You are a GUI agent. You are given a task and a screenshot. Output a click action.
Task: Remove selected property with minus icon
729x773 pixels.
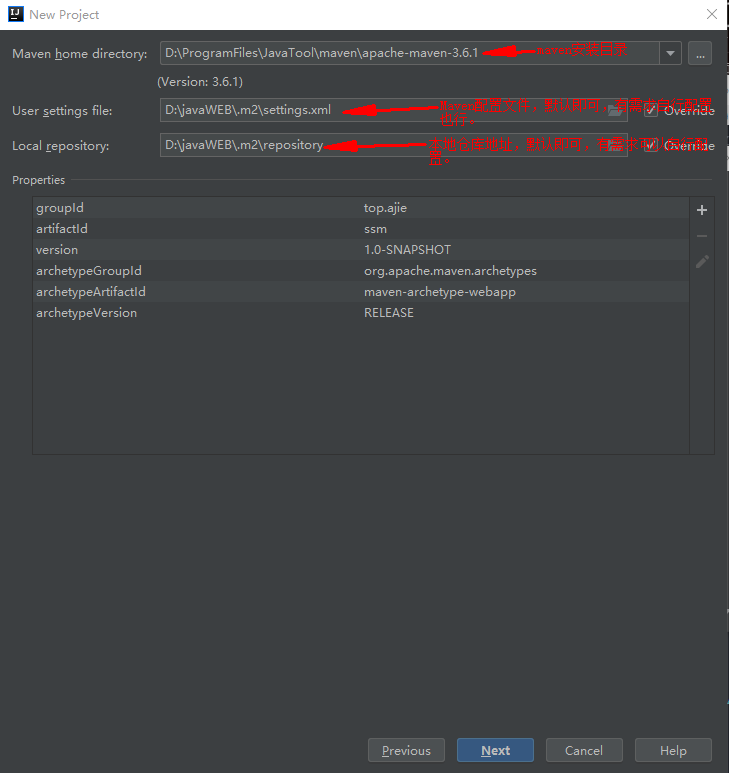point(702,236)
